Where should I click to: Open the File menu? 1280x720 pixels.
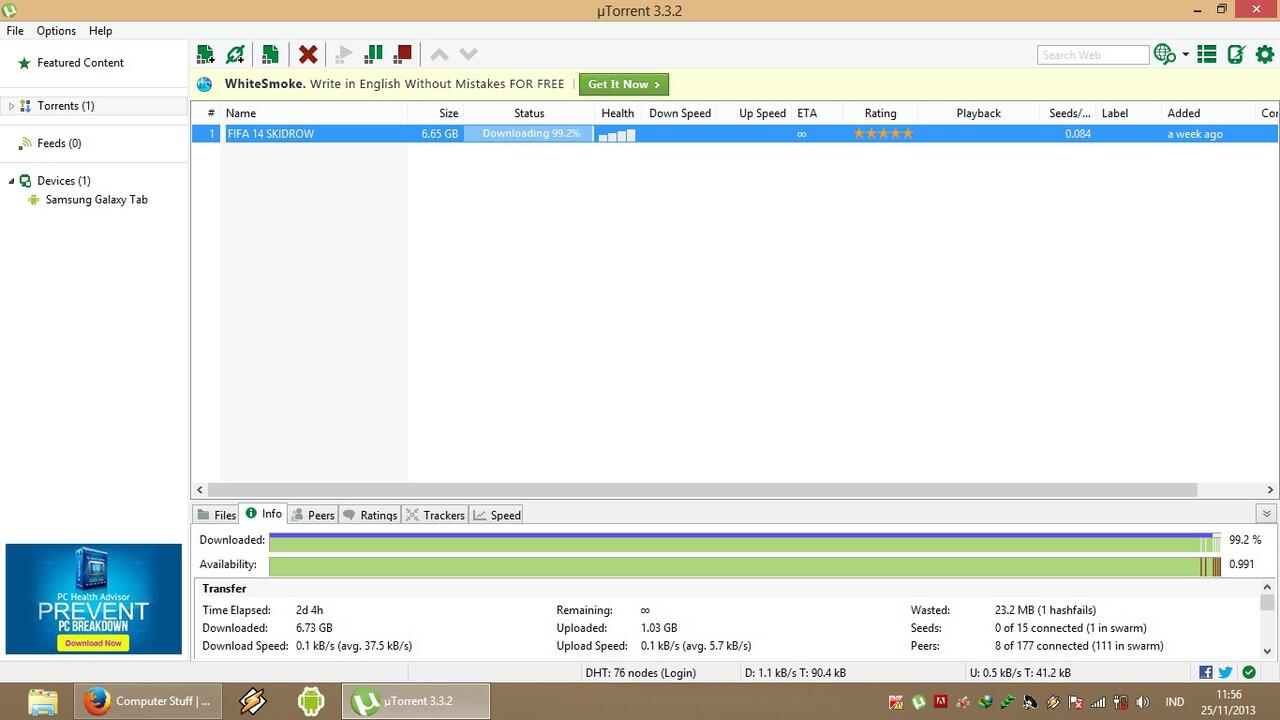pos(15,31)
